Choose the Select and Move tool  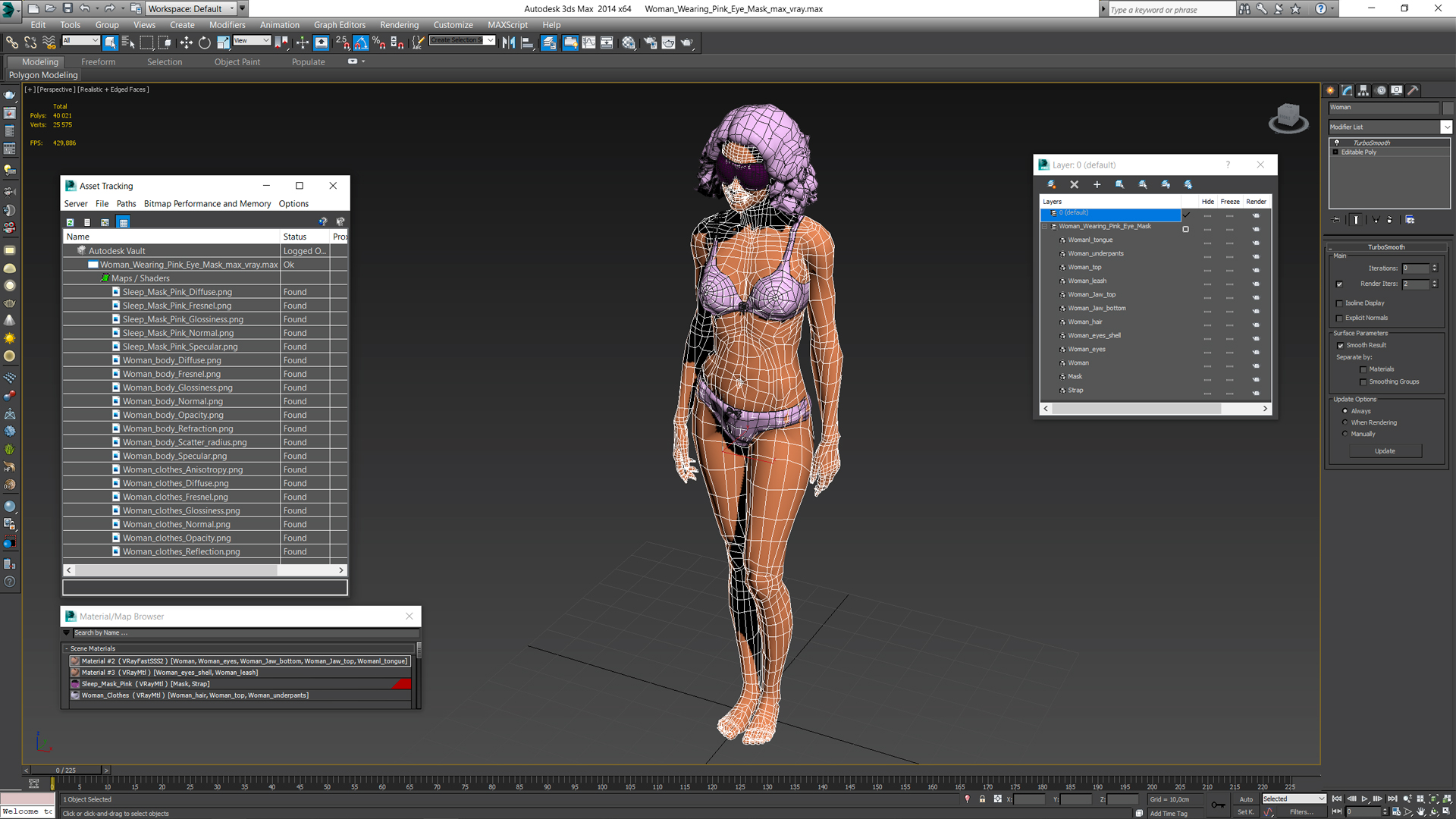click(x=186, y=42)
